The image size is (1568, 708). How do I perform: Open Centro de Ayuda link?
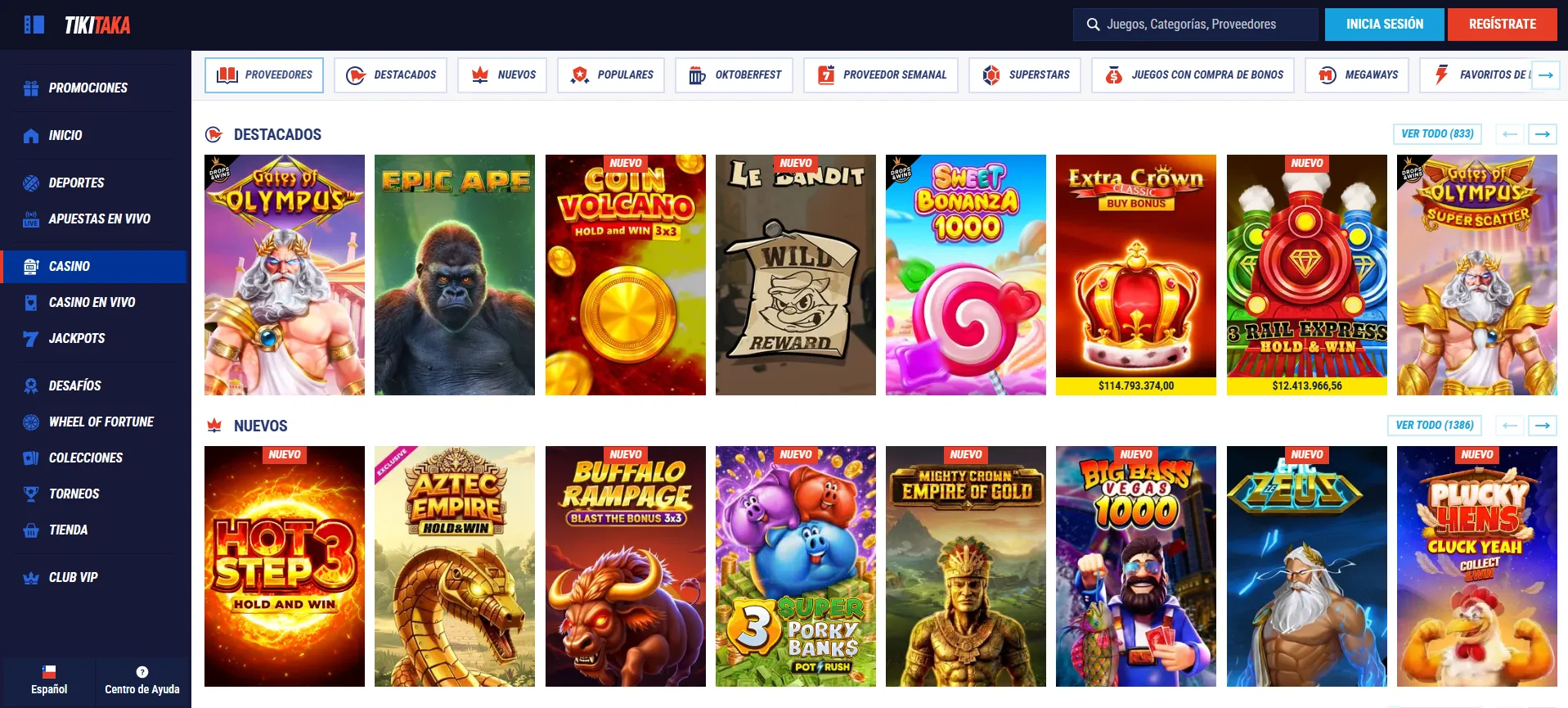(142, 680)
